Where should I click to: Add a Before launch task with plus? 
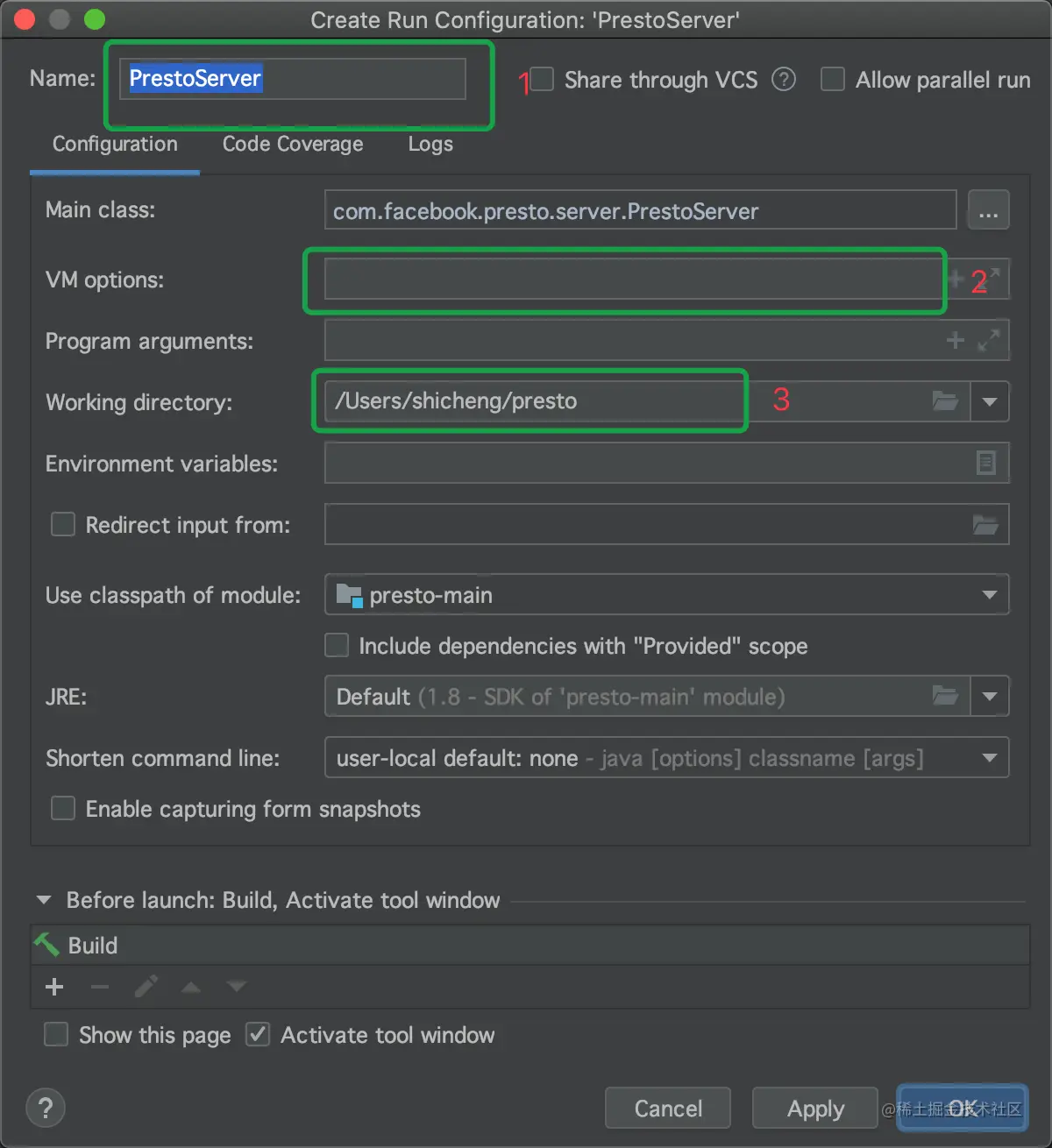tap(54, 987)
